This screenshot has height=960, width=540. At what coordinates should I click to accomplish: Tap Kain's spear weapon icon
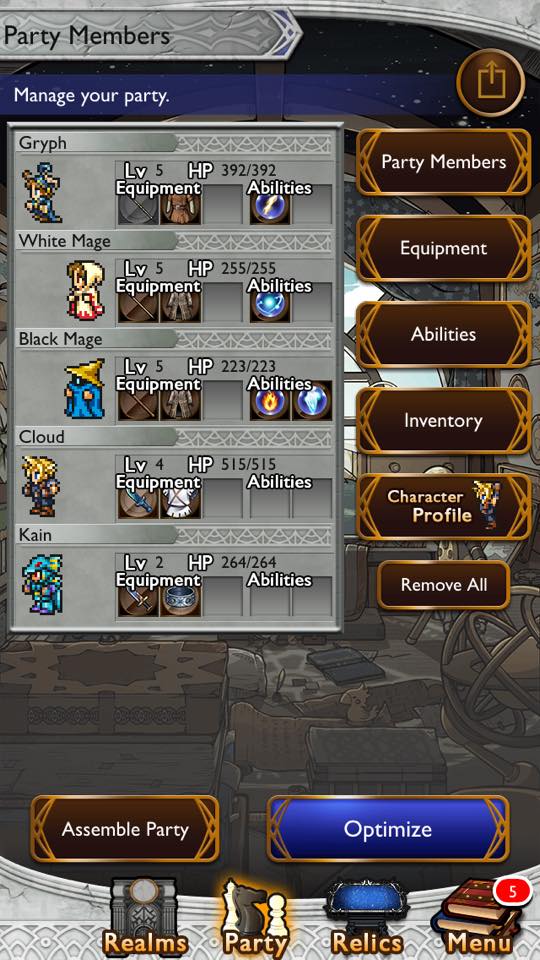pyautogui.click(x=138, y=597)
